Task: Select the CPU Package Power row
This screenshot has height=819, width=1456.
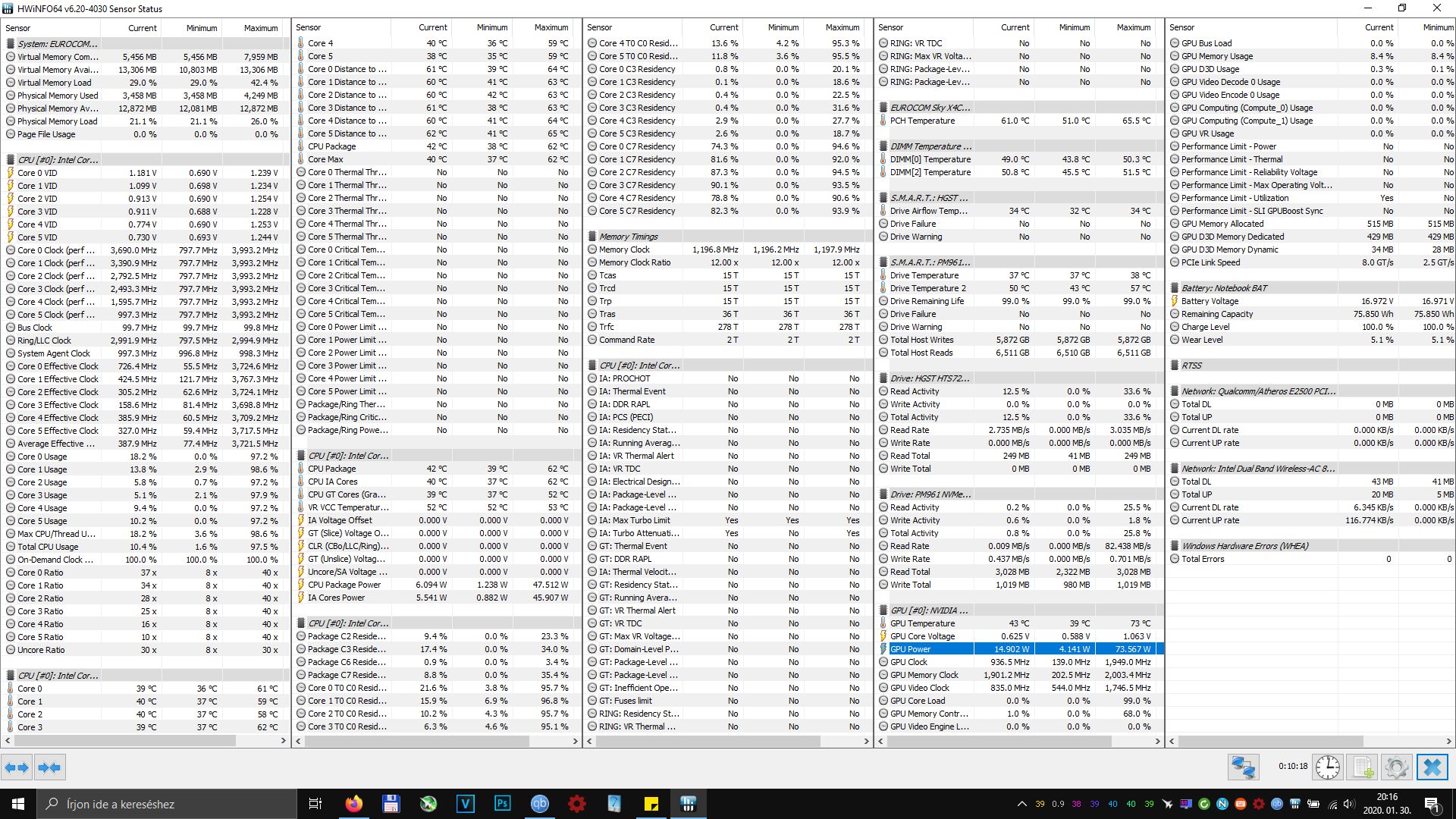Action: [344, 585]
